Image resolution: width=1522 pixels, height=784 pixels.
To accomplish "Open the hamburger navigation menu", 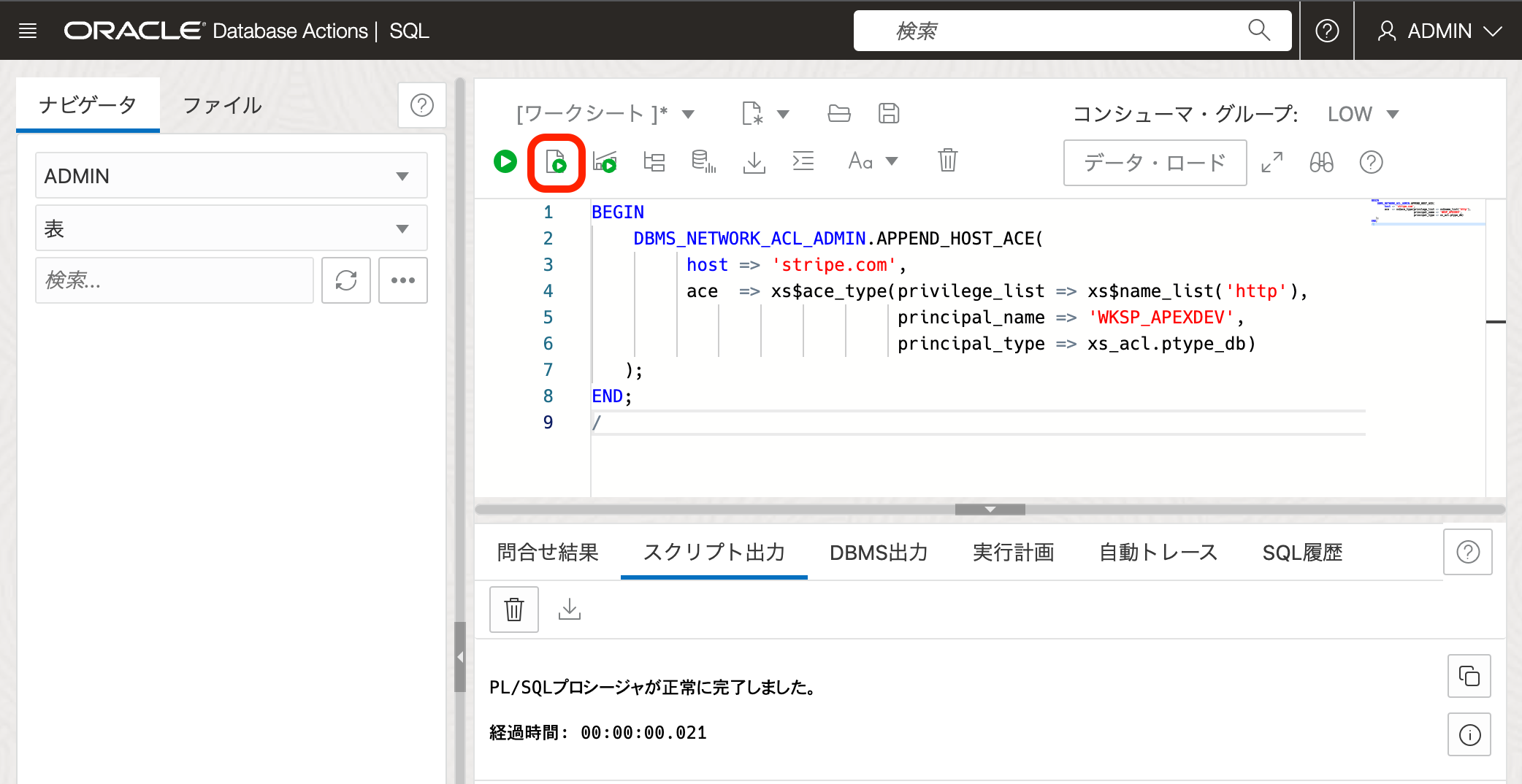I will (x=28, y=31).
